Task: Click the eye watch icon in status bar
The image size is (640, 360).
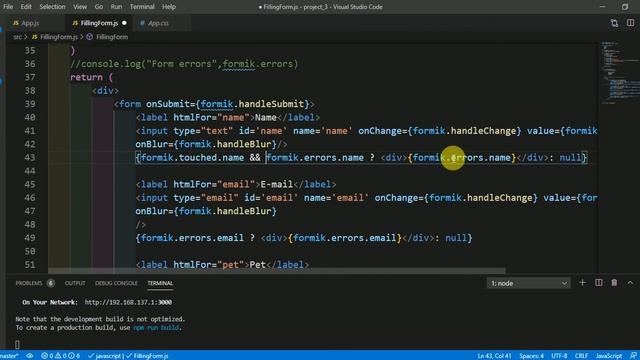Action: tap(30, 356)
